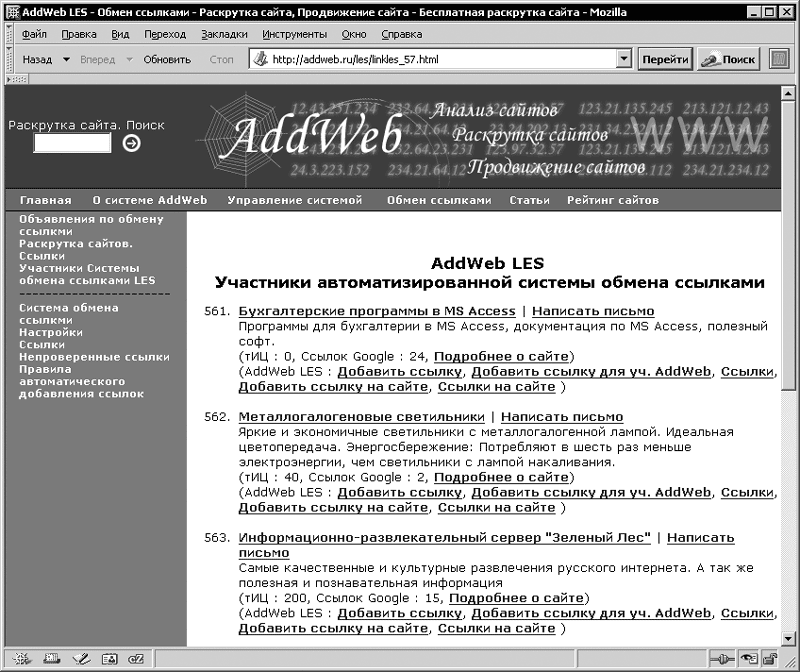Open the Бухгалтерские программы в MS Access link

[x=377, y=311]
